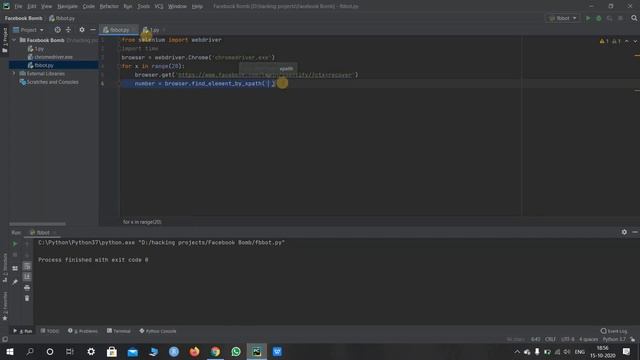Click the restore layout icon in Run panel
This screenshot has height=360, width=640.
point(15,269)
